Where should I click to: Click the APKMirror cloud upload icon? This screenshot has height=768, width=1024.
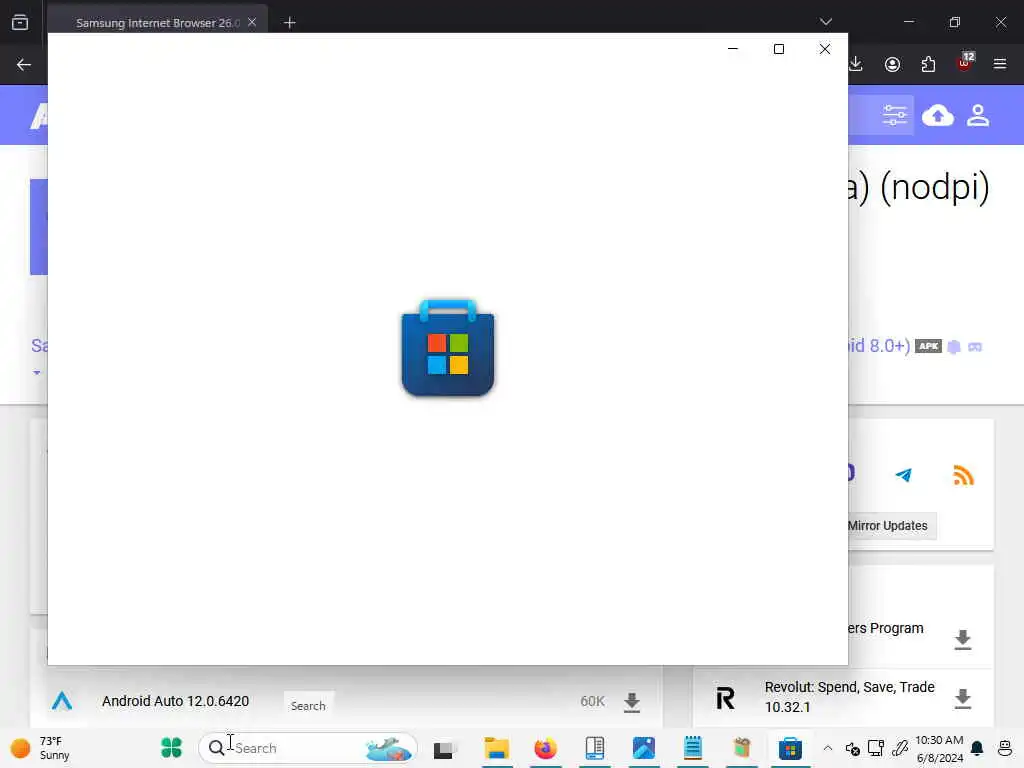pyautogui.click(x=937, y=116)
